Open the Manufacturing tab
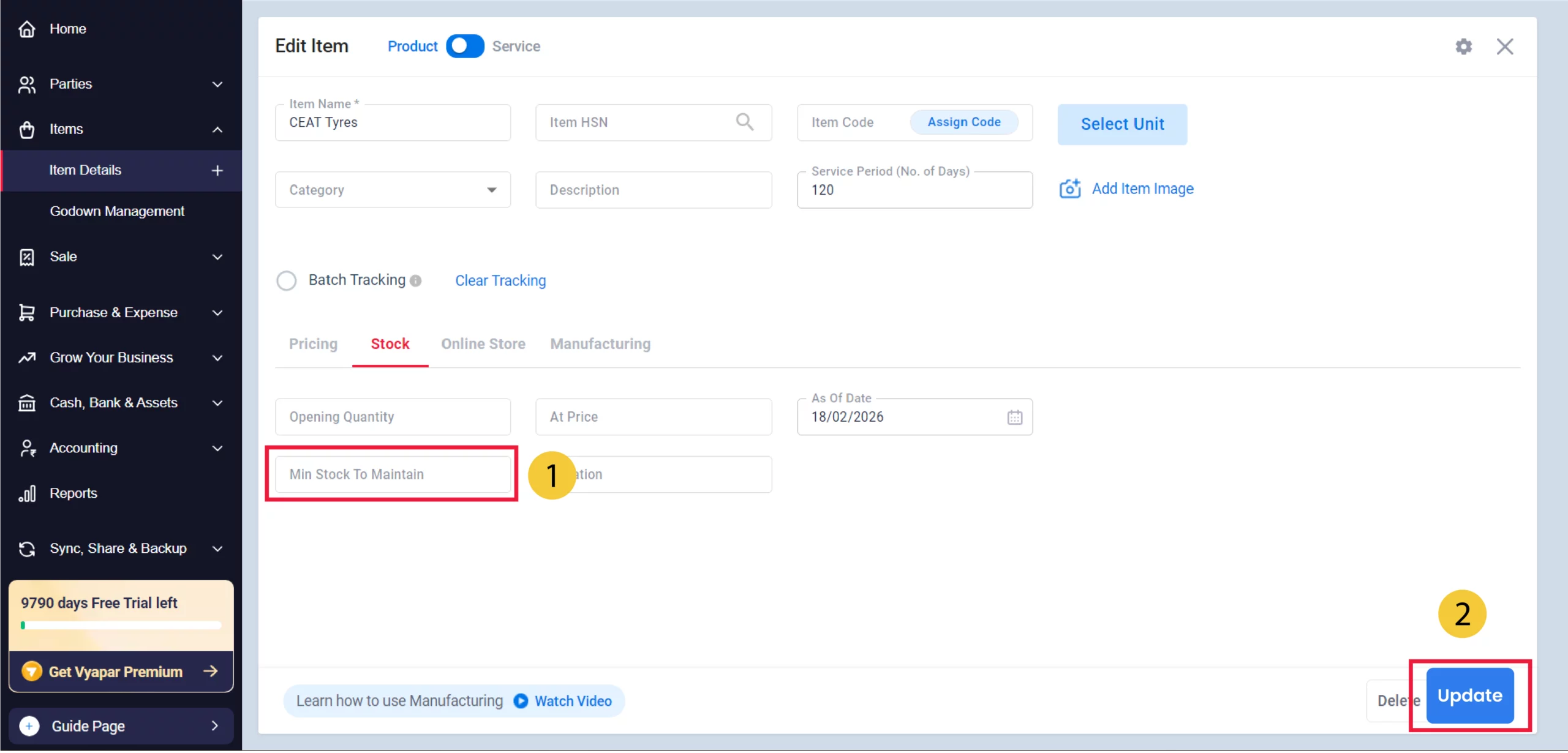This screenshot has height=753, width=1568. [600, 344]
